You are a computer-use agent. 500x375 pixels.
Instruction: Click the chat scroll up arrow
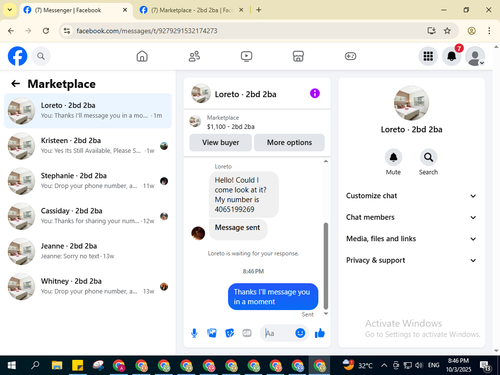326,161
